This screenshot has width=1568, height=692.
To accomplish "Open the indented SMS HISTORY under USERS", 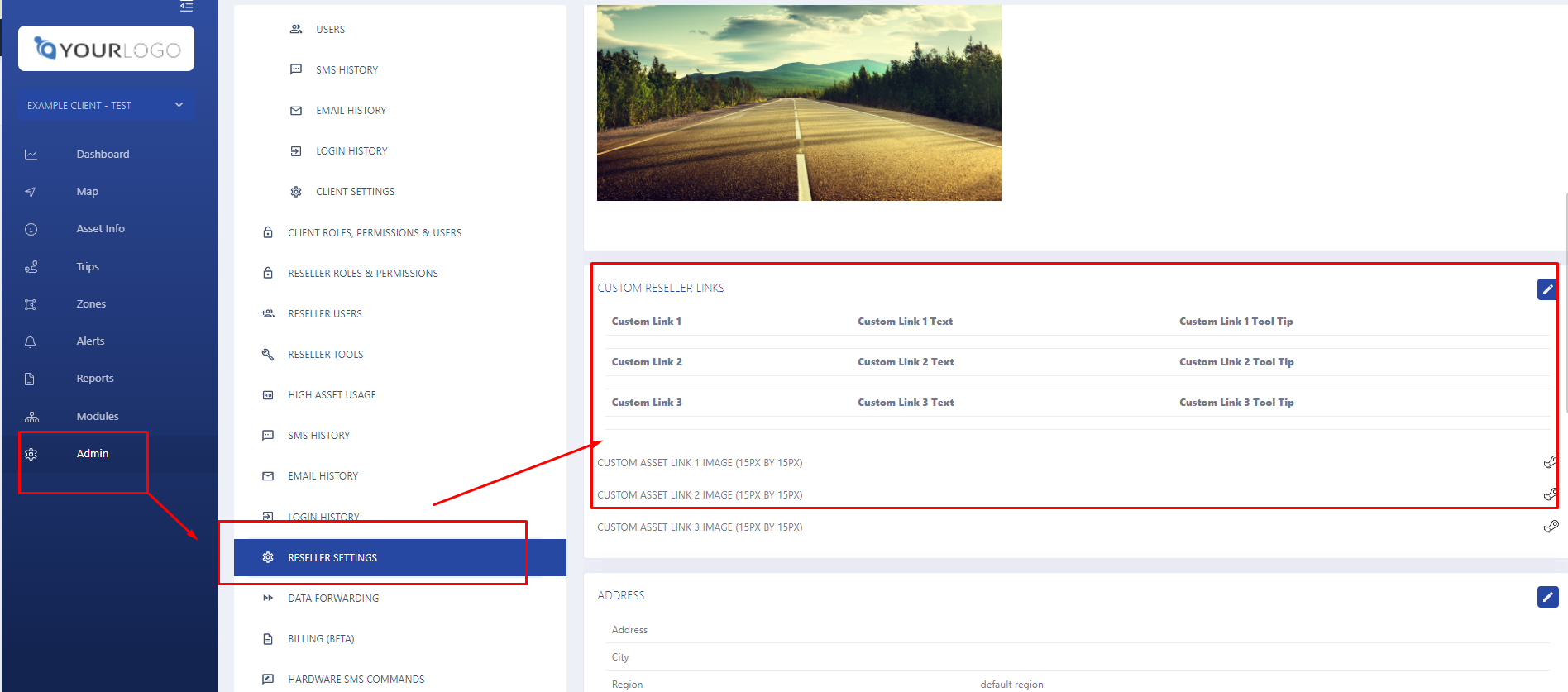I will (347, 69).
